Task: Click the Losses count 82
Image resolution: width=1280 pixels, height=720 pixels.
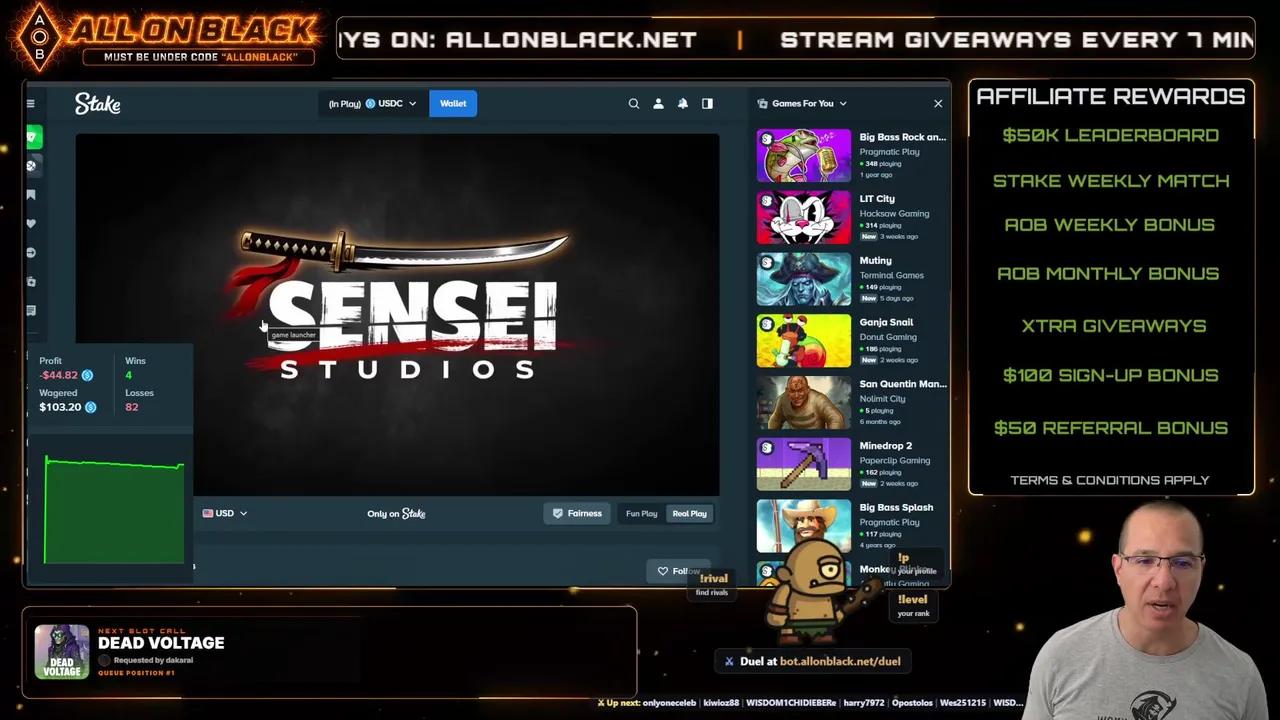Action: 132,407
